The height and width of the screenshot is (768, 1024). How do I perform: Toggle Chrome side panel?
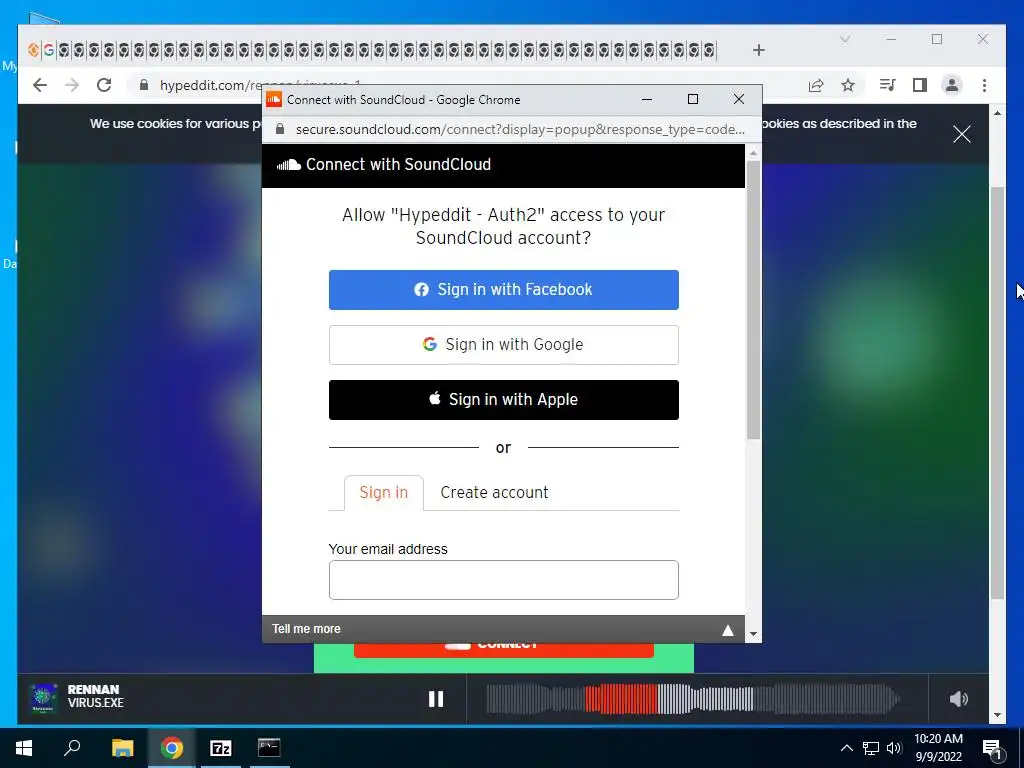click(920, 85)
